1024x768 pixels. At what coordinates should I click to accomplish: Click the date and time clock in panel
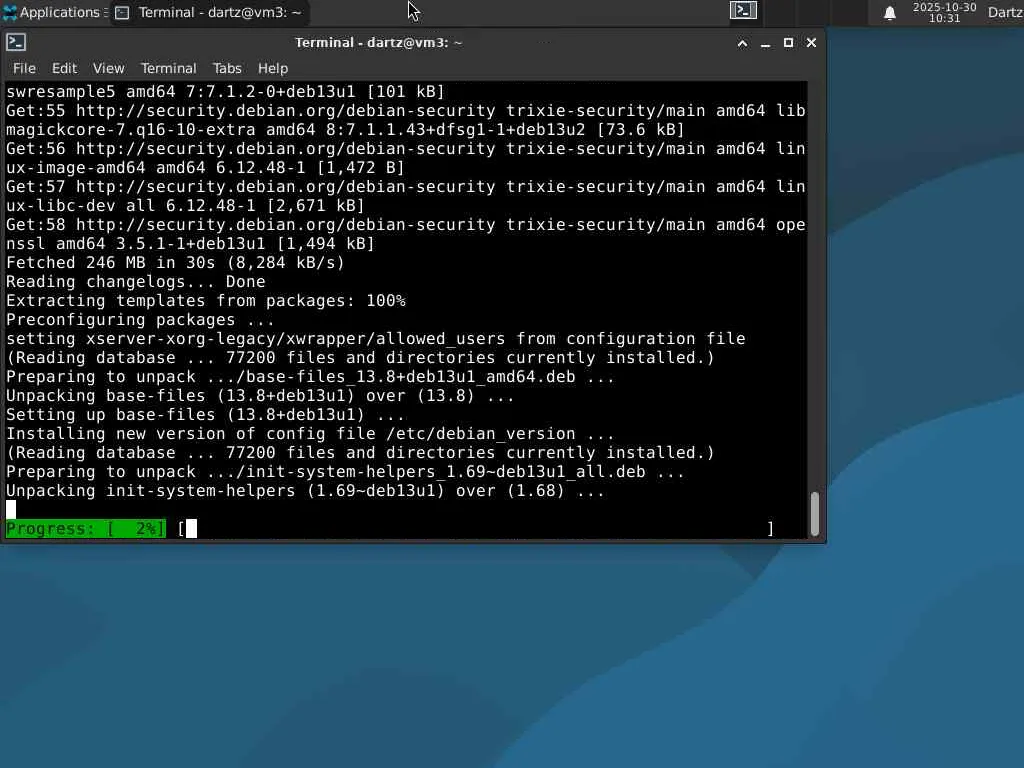[944, 12]
